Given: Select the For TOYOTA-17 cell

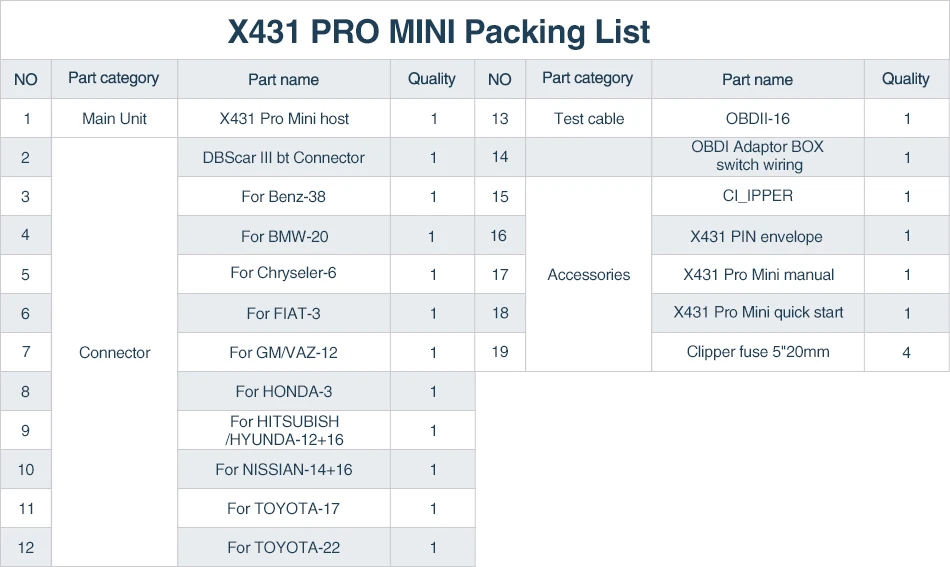Looking at the screenshot, I should [284, 508].
